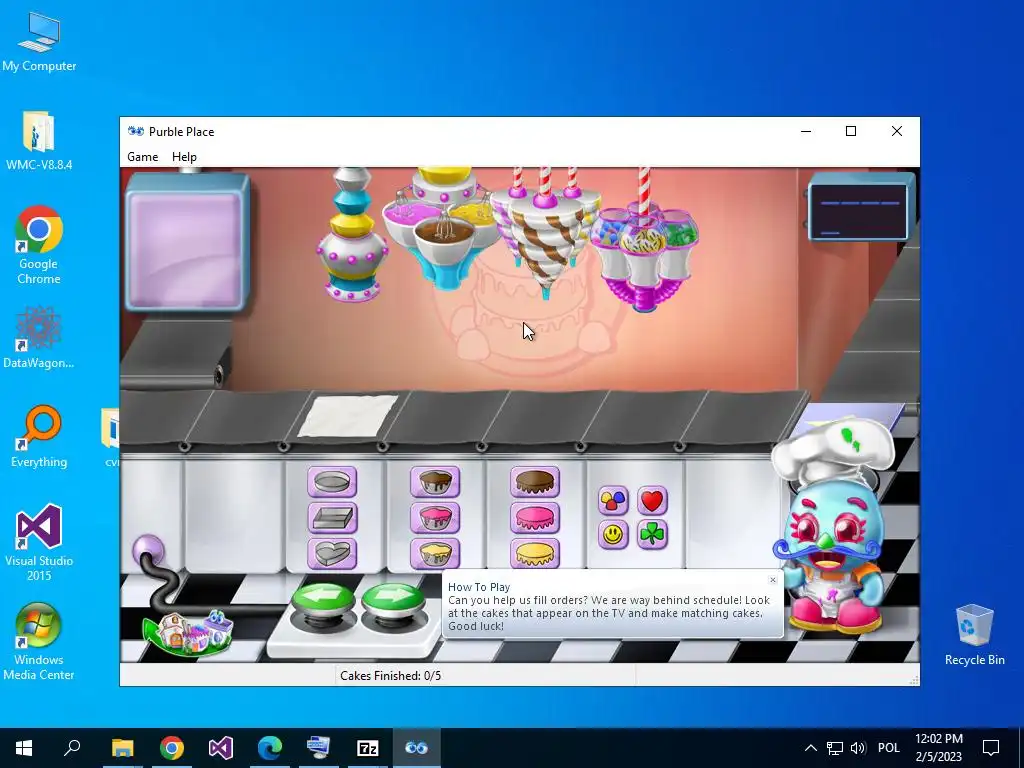Select the square cake pan button
This screenshot has height=768, width=1024.
[x=332, y=519]
